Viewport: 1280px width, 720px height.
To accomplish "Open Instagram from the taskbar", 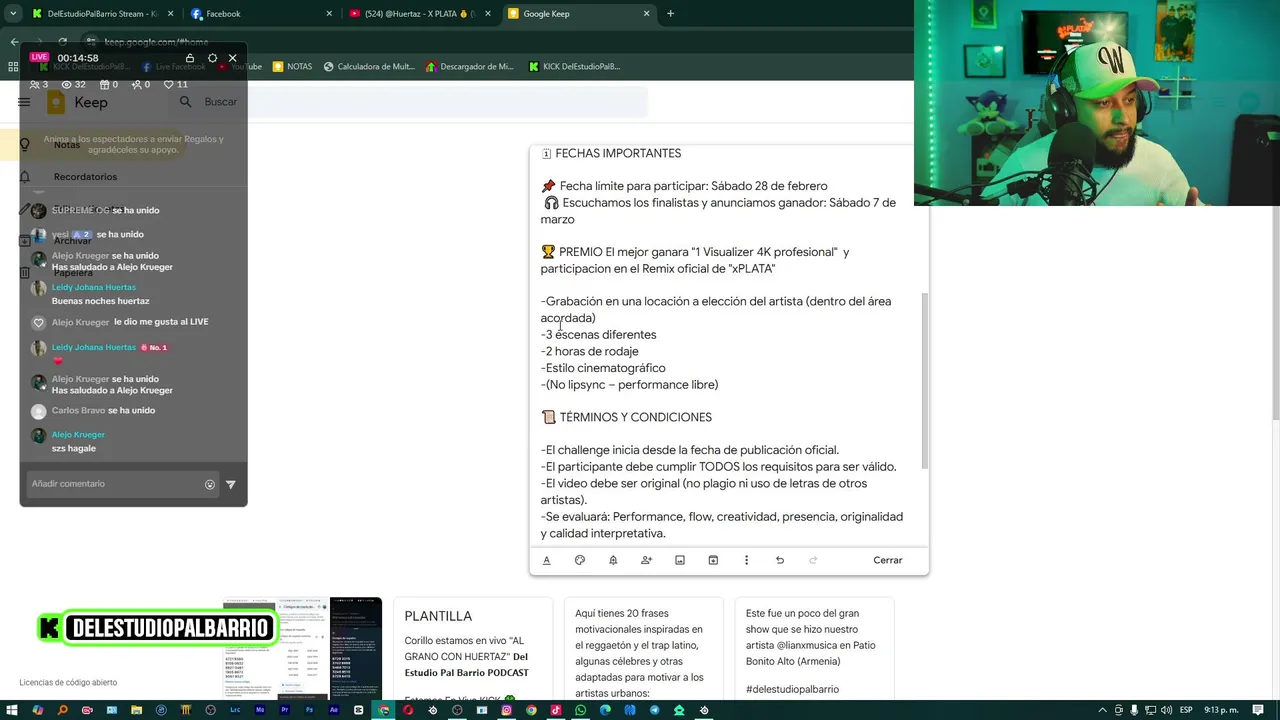I will 507,710.
